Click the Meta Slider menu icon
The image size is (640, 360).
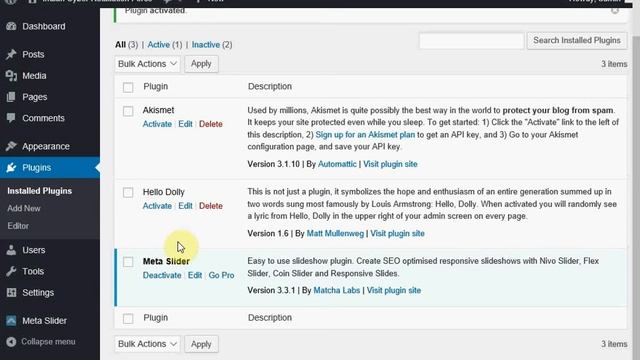click(x=11, y=321)
